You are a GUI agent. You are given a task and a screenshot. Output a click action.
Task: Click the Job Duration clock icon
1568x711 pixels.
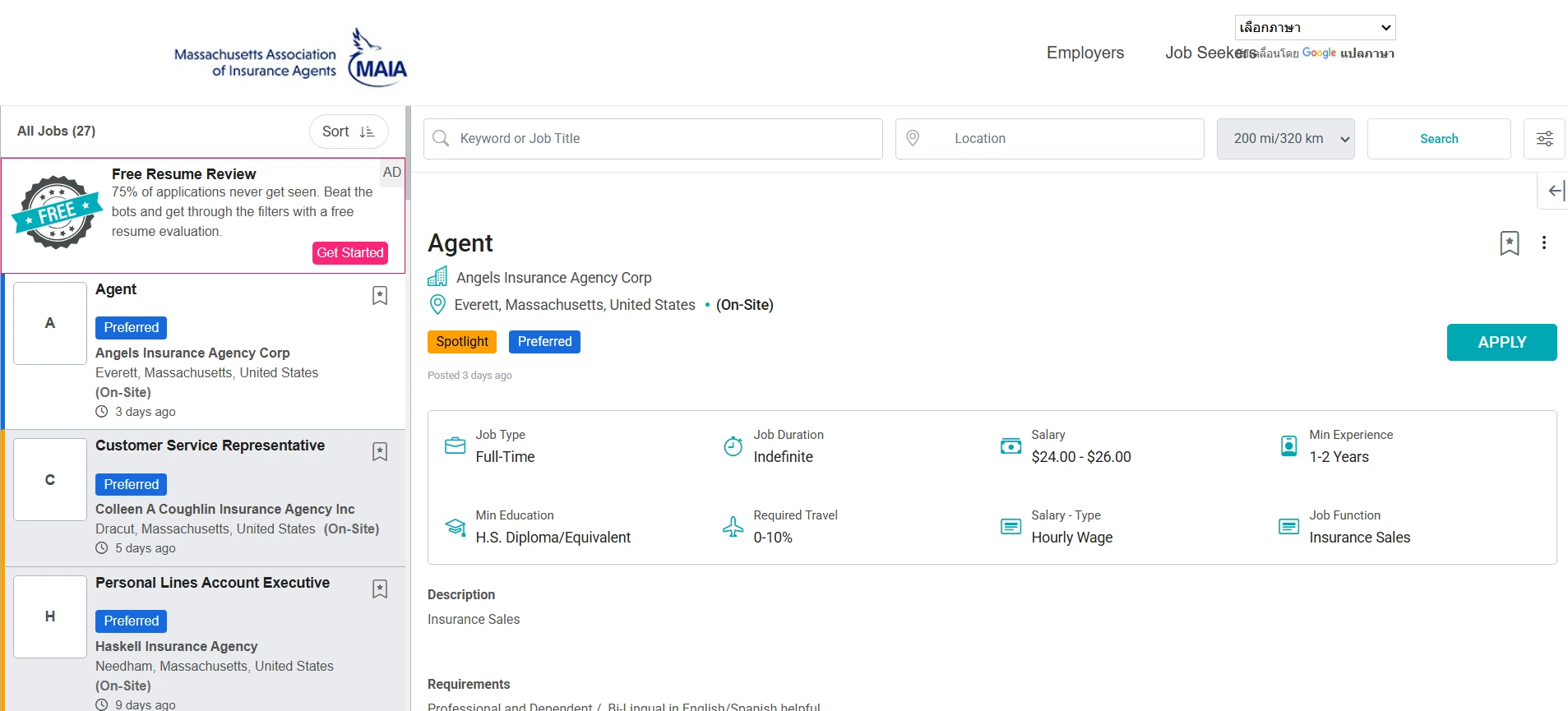733,446
